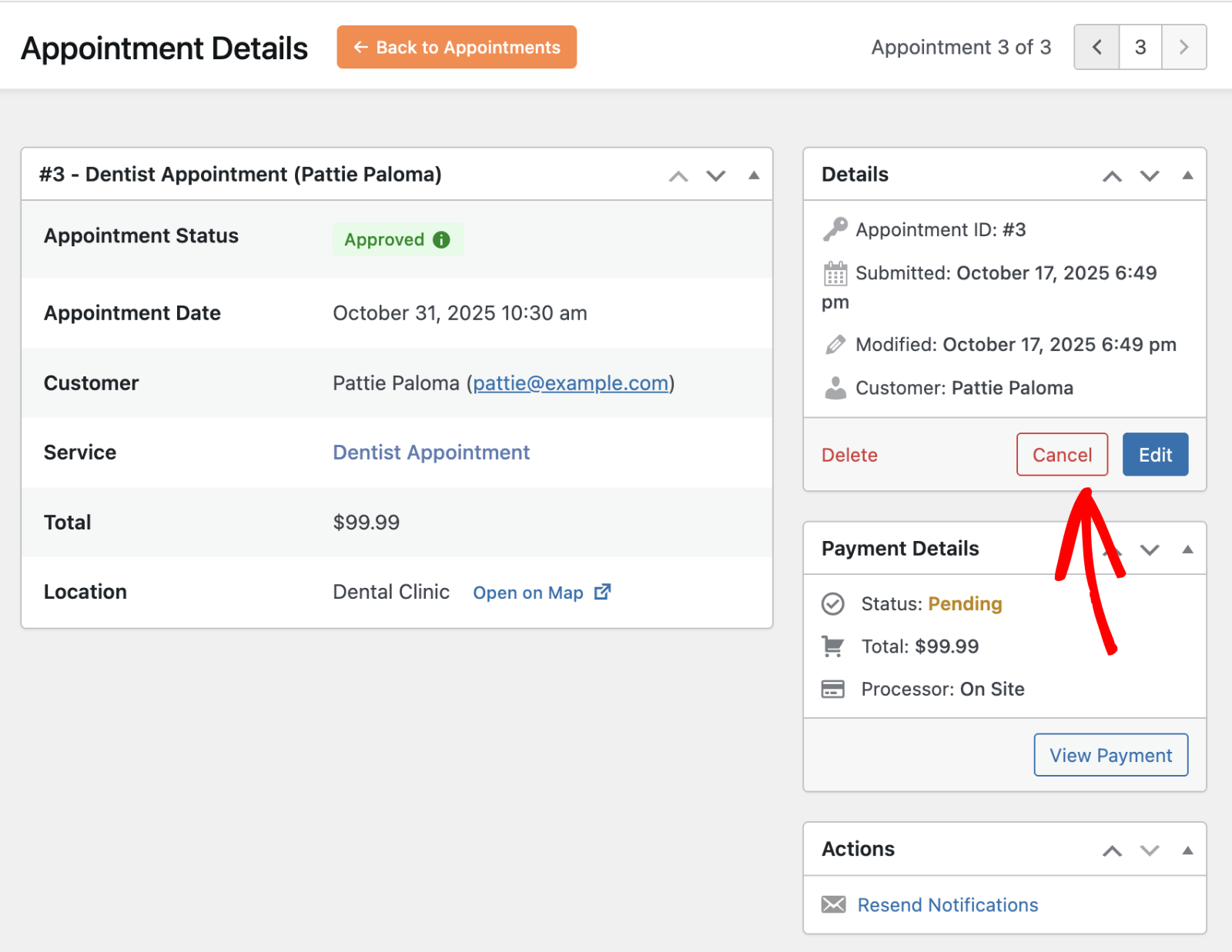Click the pencil icon beside Modified date
This screenshot has width=1232, height=952.
834,344
